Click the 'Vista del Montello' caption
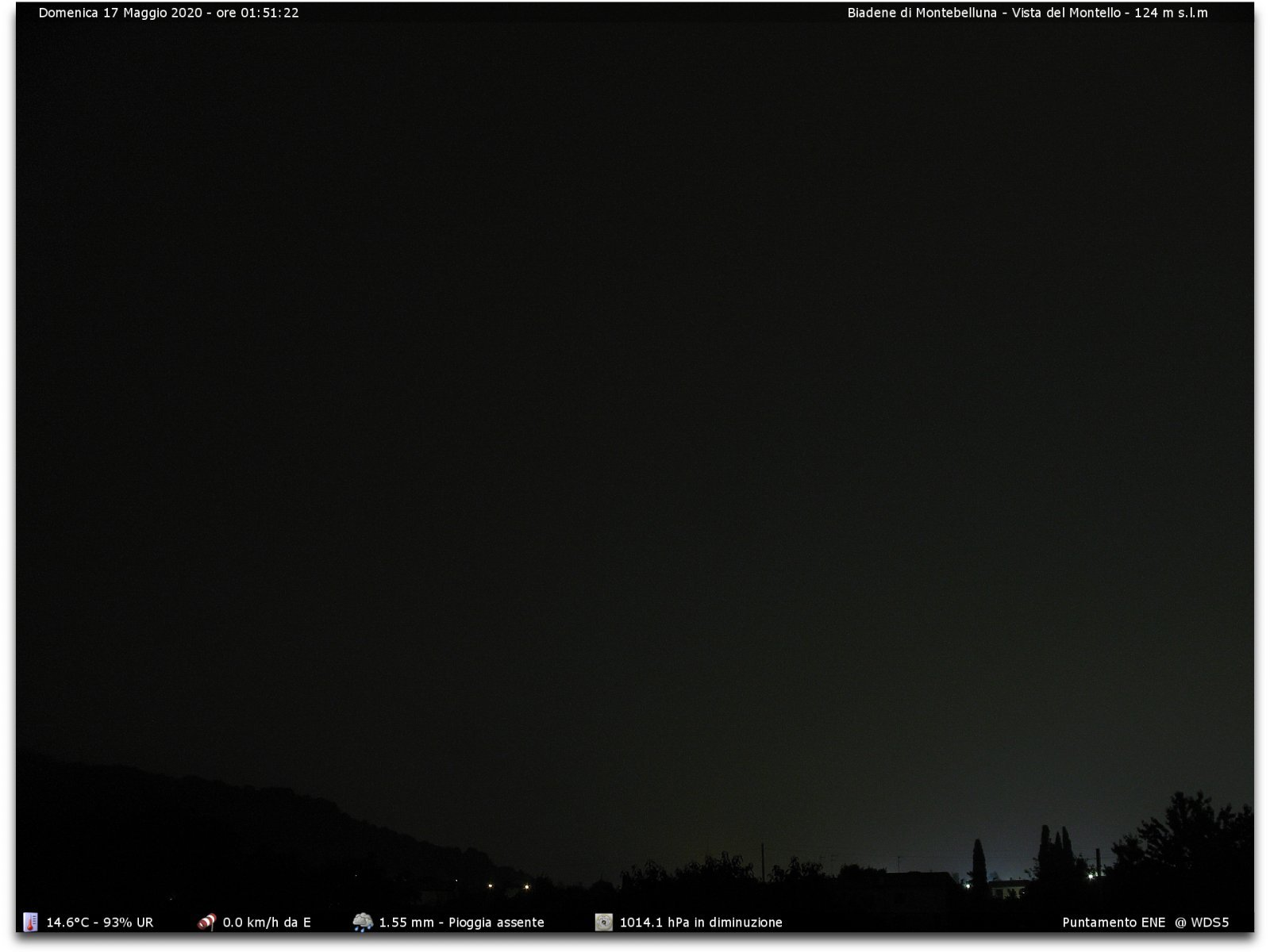1270x952 pixels. click(1066, 13)
